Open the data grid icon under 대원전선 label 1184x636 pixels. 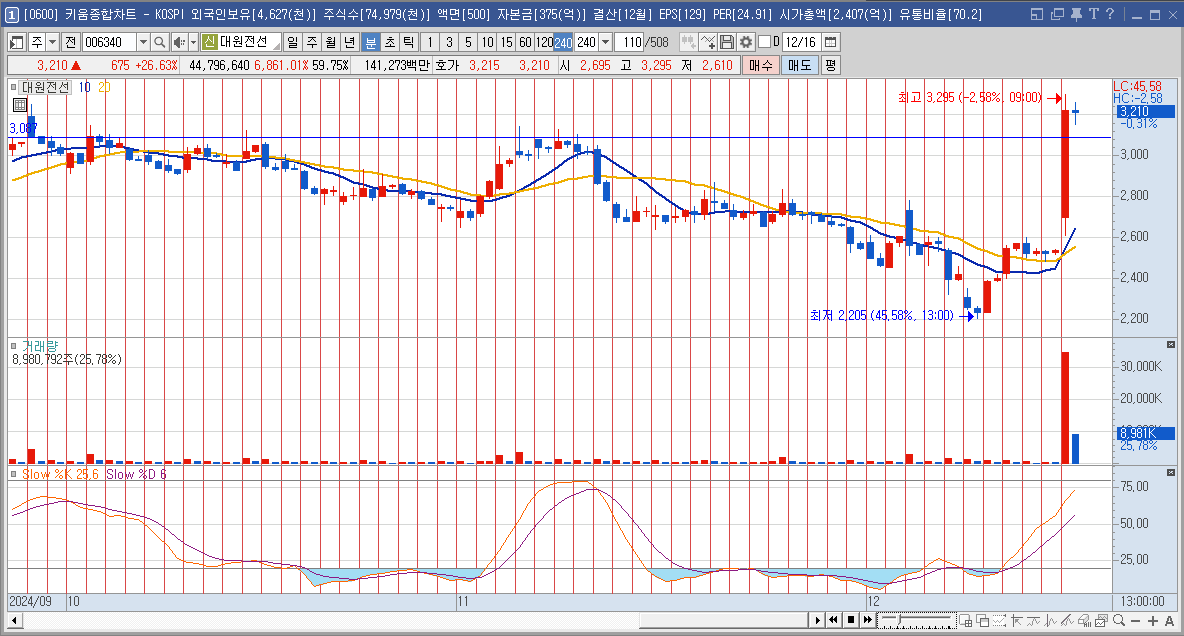pyautogui.click(x=20, y=105)
